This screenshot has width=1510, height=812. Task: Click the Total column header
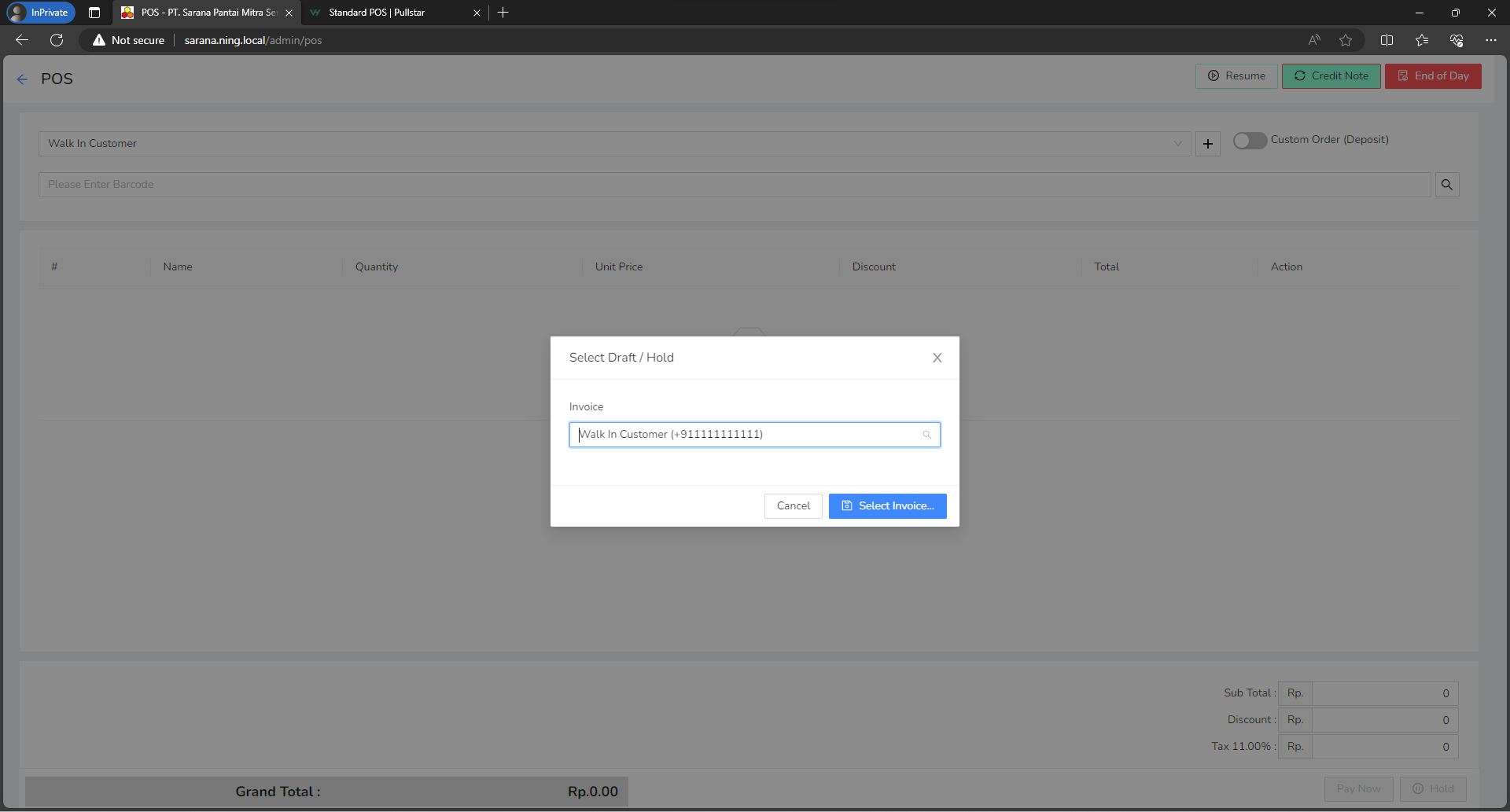[x=1107, y=267]
